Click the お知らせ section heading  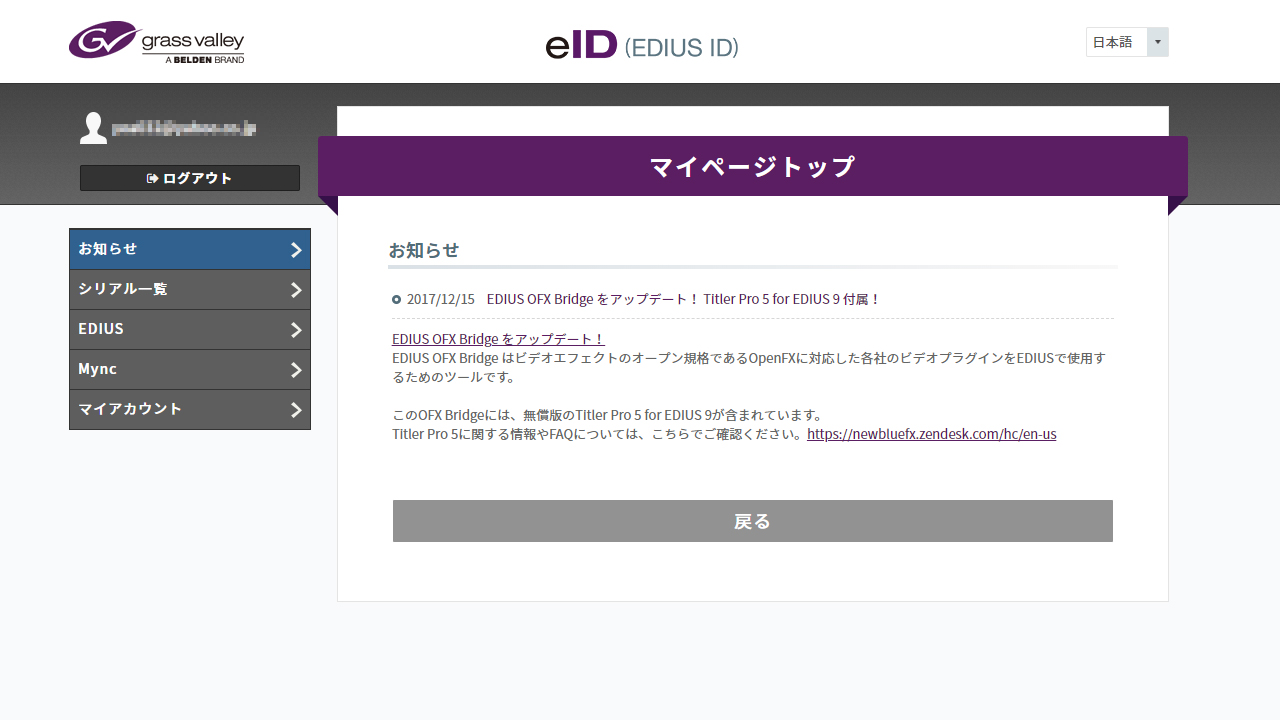(x=424, y=250)
